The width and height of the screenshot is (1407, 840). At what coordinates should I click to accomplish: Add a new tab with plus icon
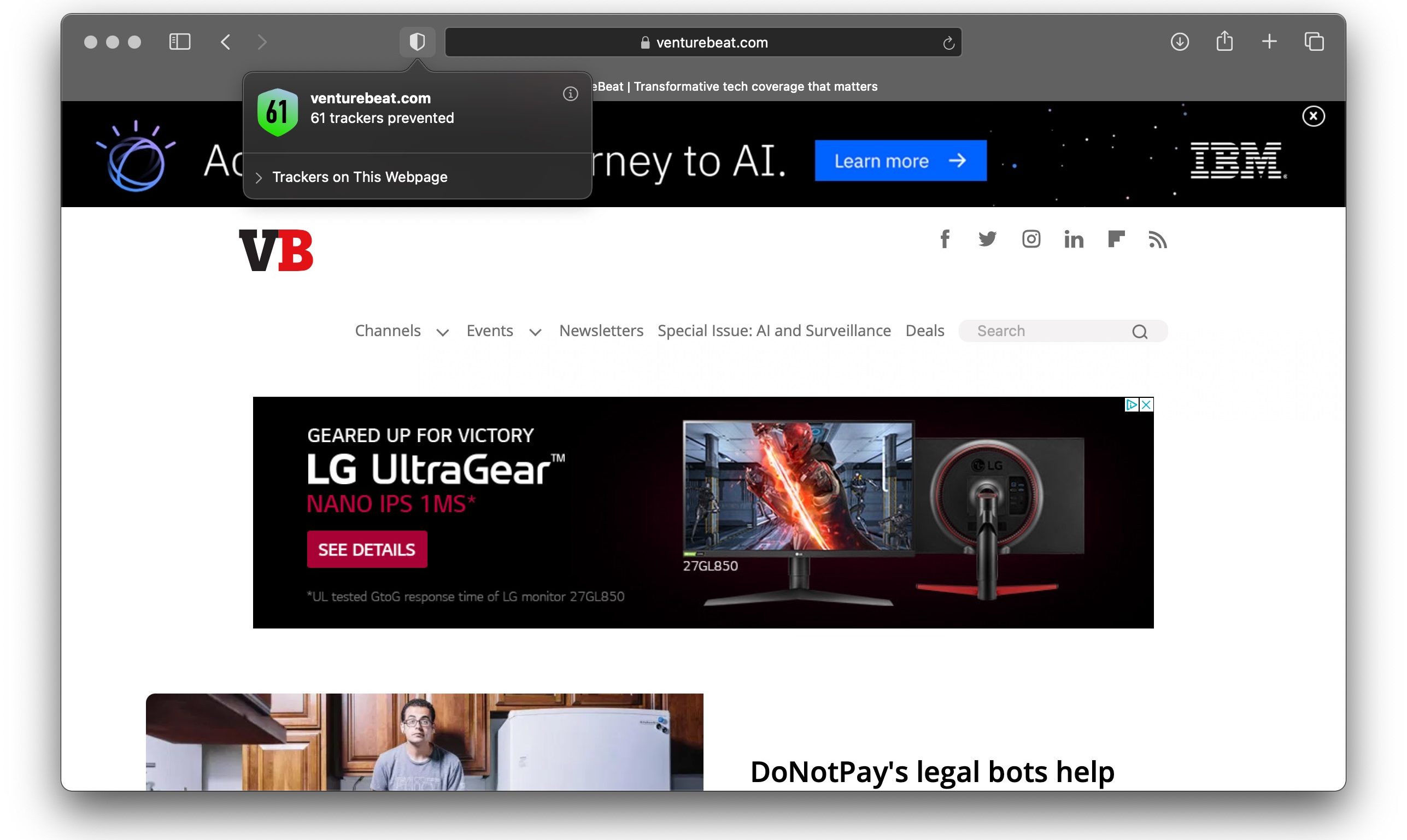[1269, 42]
